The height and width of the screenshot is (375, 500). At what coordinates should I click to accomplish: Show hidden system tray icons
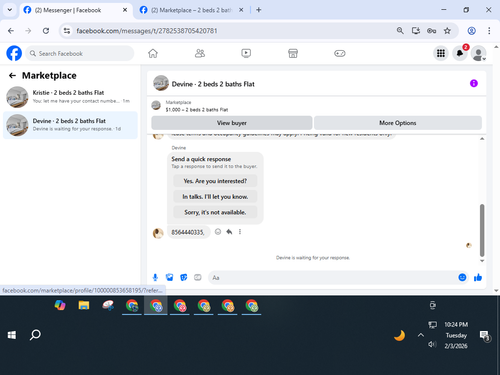click(421, 335)
